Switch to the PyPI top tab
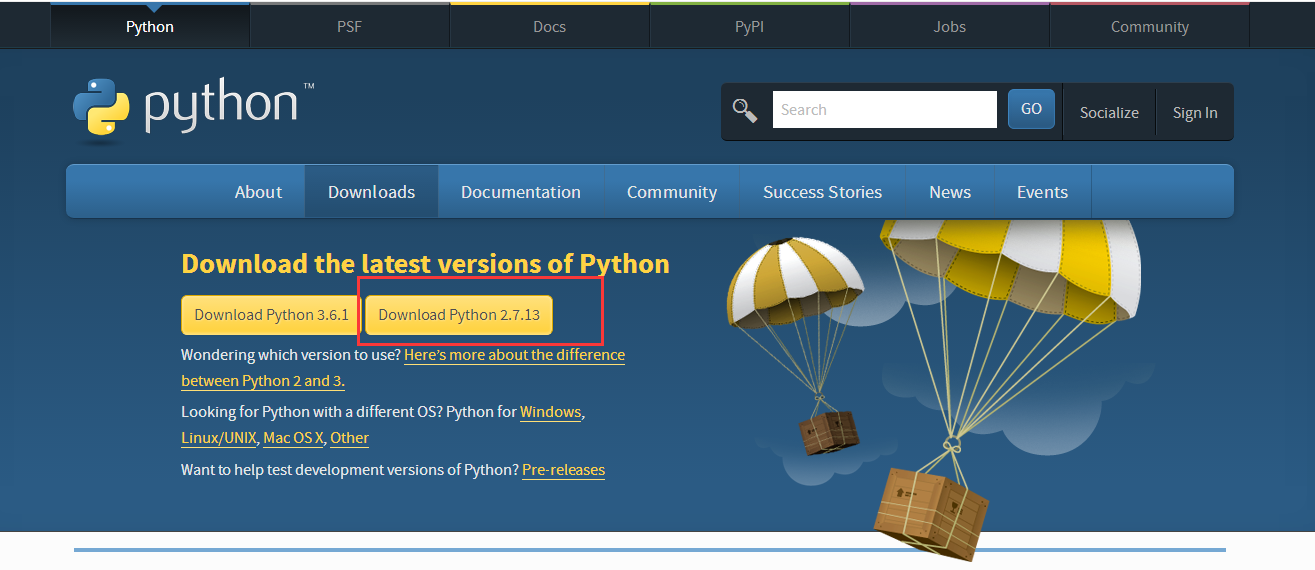This screenshot has width=1315, height=570. point(749,26)
